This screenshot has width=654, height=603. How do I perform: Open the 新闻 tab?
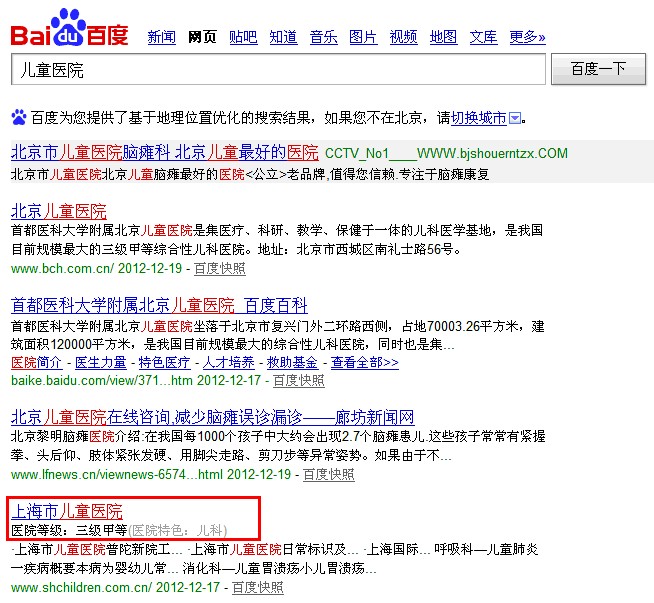tap(161, 38)
